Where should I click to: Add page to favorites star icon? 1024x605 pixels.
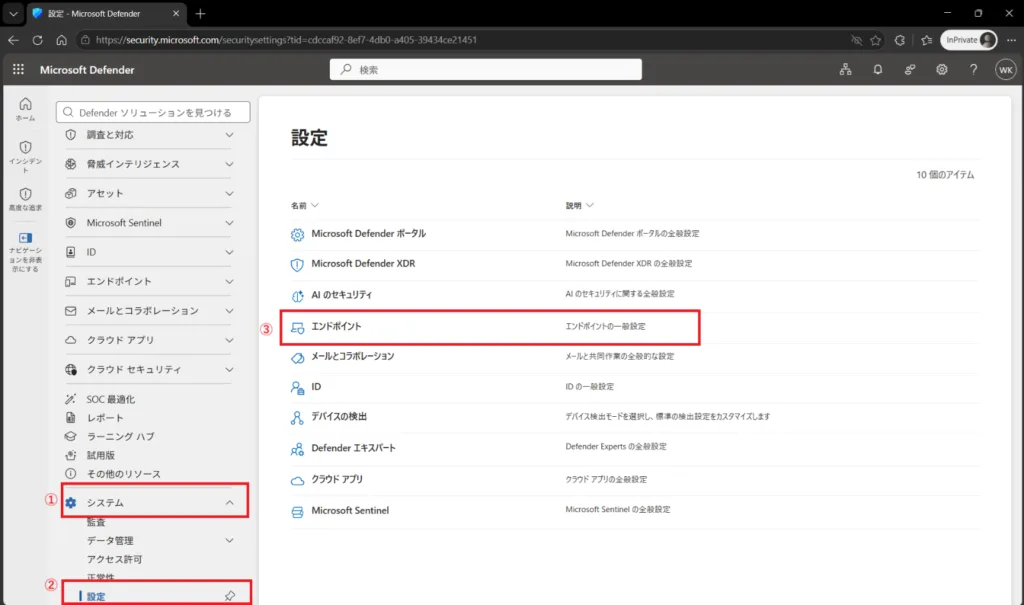click(876, 40)
